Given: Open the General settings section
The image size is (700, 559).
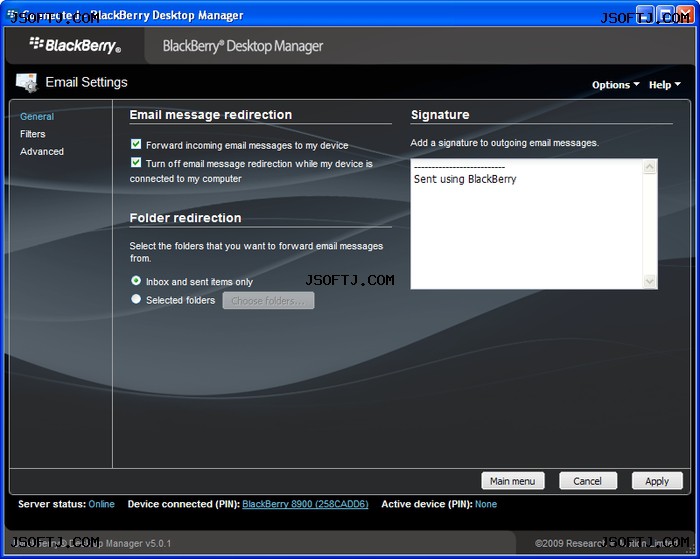Looking at the screenshot, I should [37, 117].
